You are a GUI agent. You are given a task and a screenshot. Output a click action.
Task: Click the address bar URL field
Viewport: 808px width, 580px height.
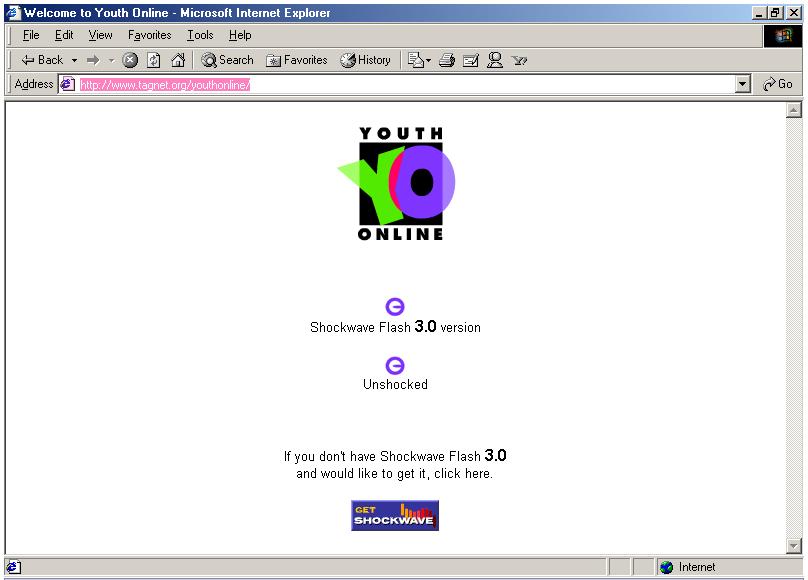point(397,84)
